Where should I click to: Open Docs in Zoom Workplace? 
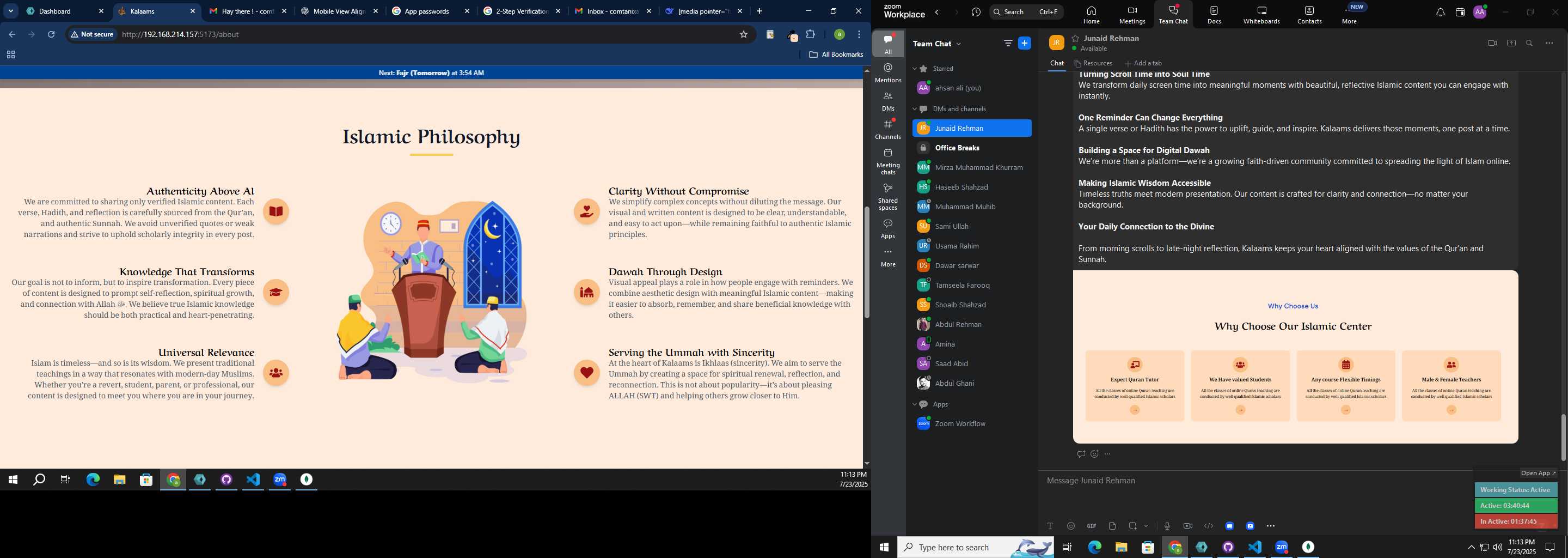(1214, 15)
